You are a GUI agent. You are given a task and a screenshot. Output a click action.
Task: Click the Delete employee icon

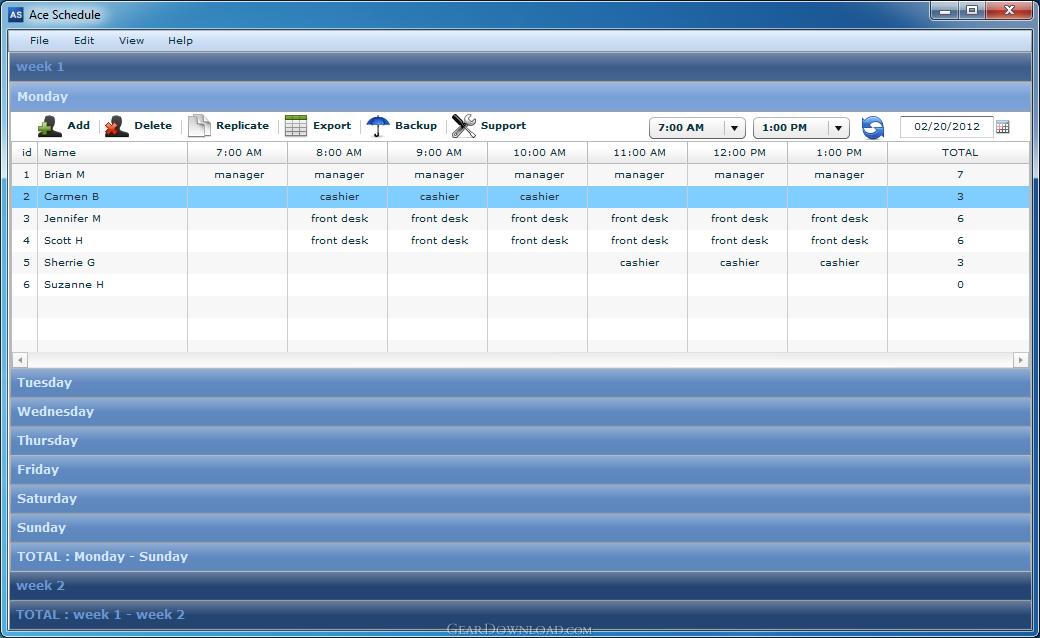click(116, 125)
